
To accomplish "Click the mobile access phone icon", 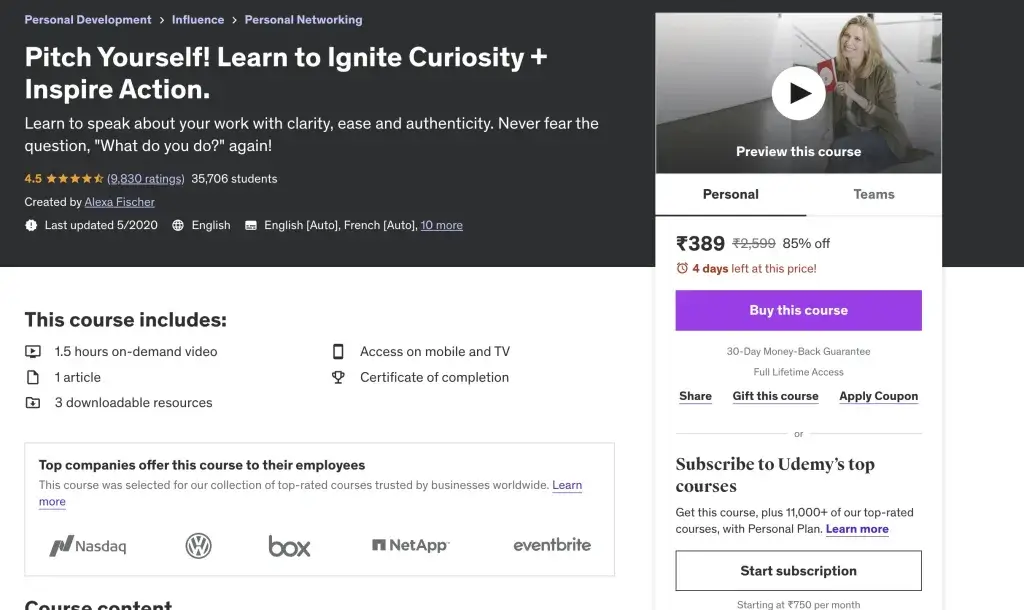I will [x=338, y=352].
